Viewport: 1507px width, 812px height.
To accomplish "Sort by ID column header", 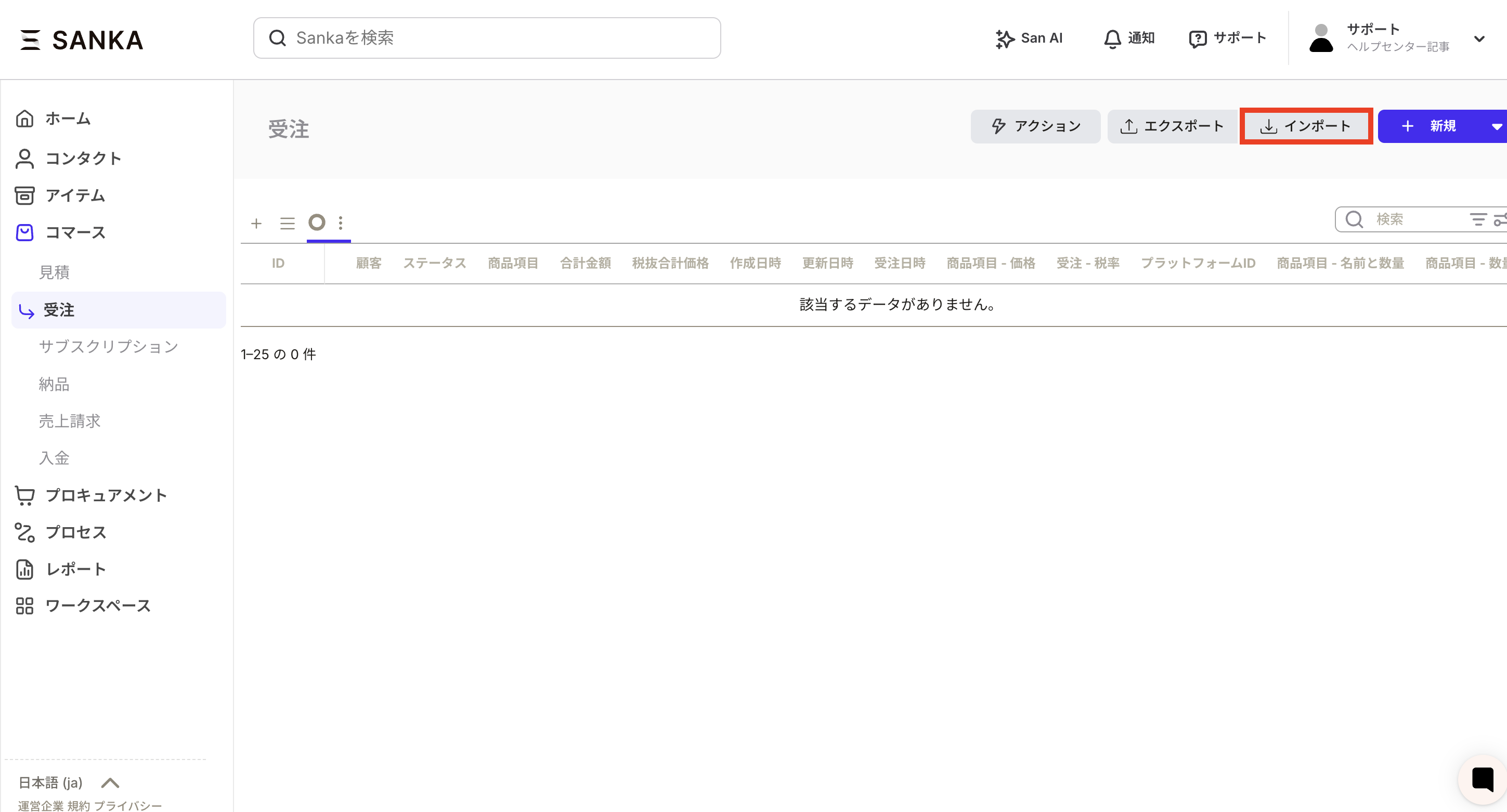I will point(278,263).
